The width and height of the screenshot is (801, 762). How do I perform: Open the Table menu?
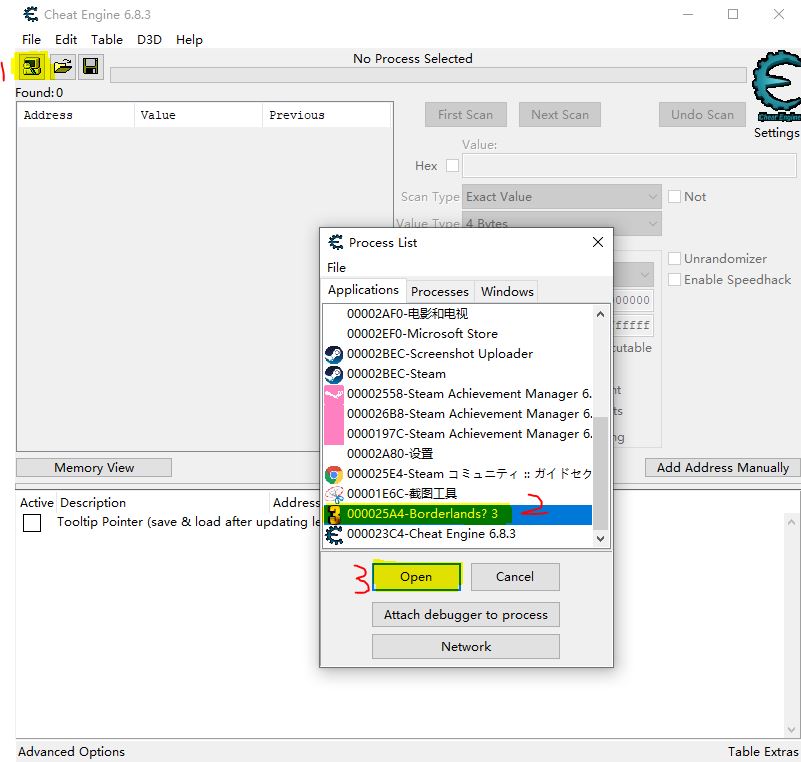click(x=107, y=39)
